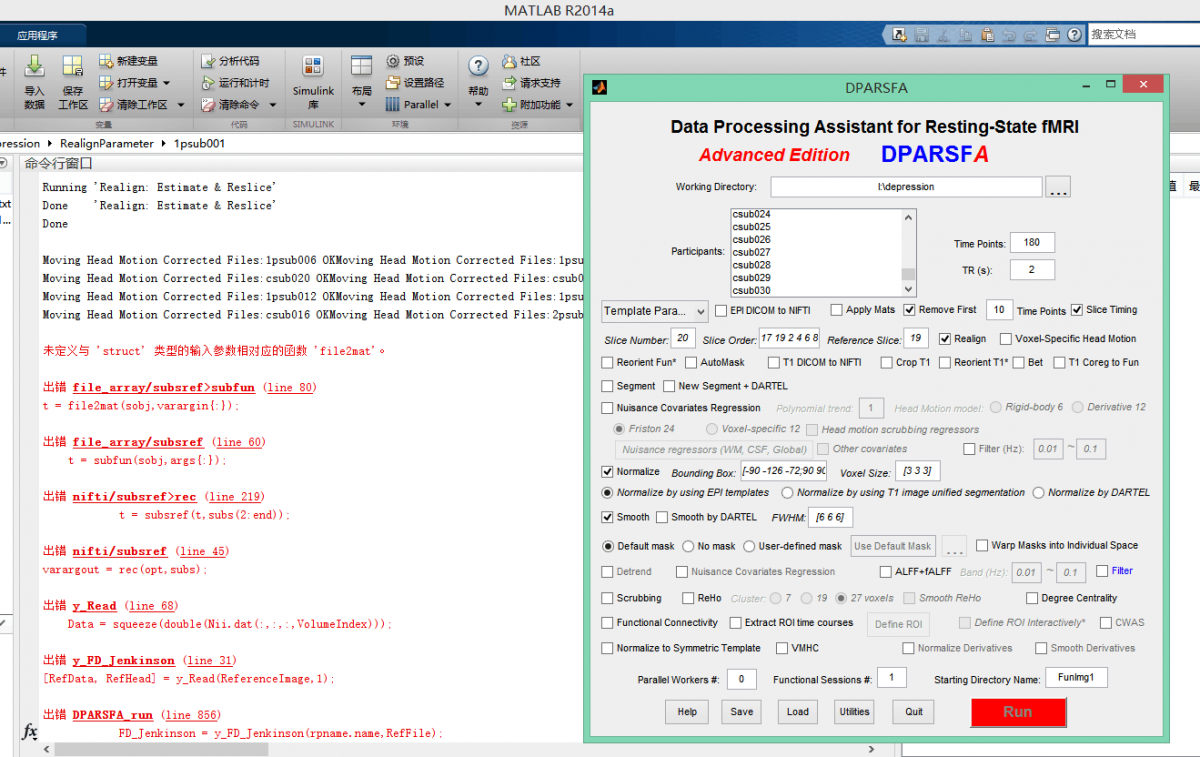Uncheck the Remove First checkbox
1200x757 pixels.
click(x=909, y=310)
